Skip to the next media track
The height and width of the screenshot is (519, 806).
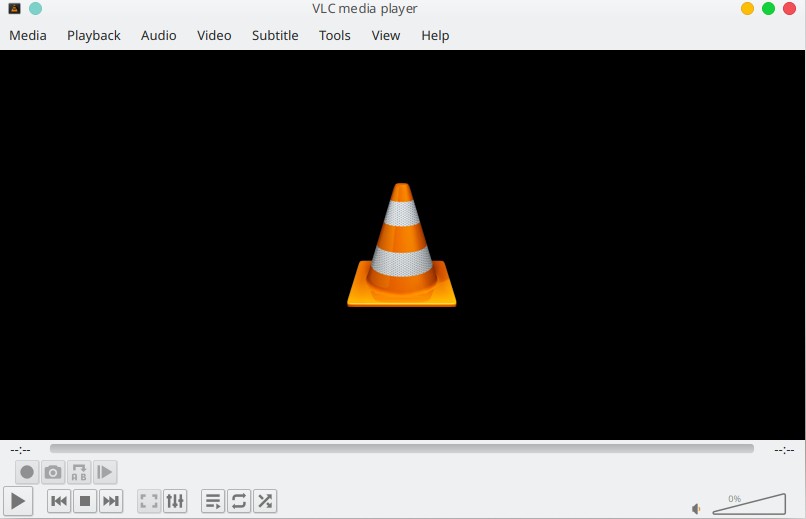click(111, 501)
